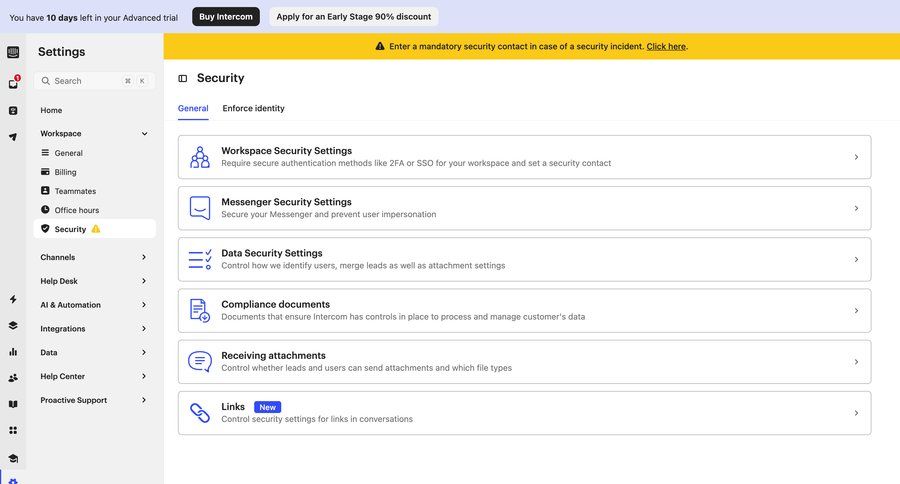This screenshot has width=900, height=484.
Task: Expand the Integrations section
Action: (144, 328)
